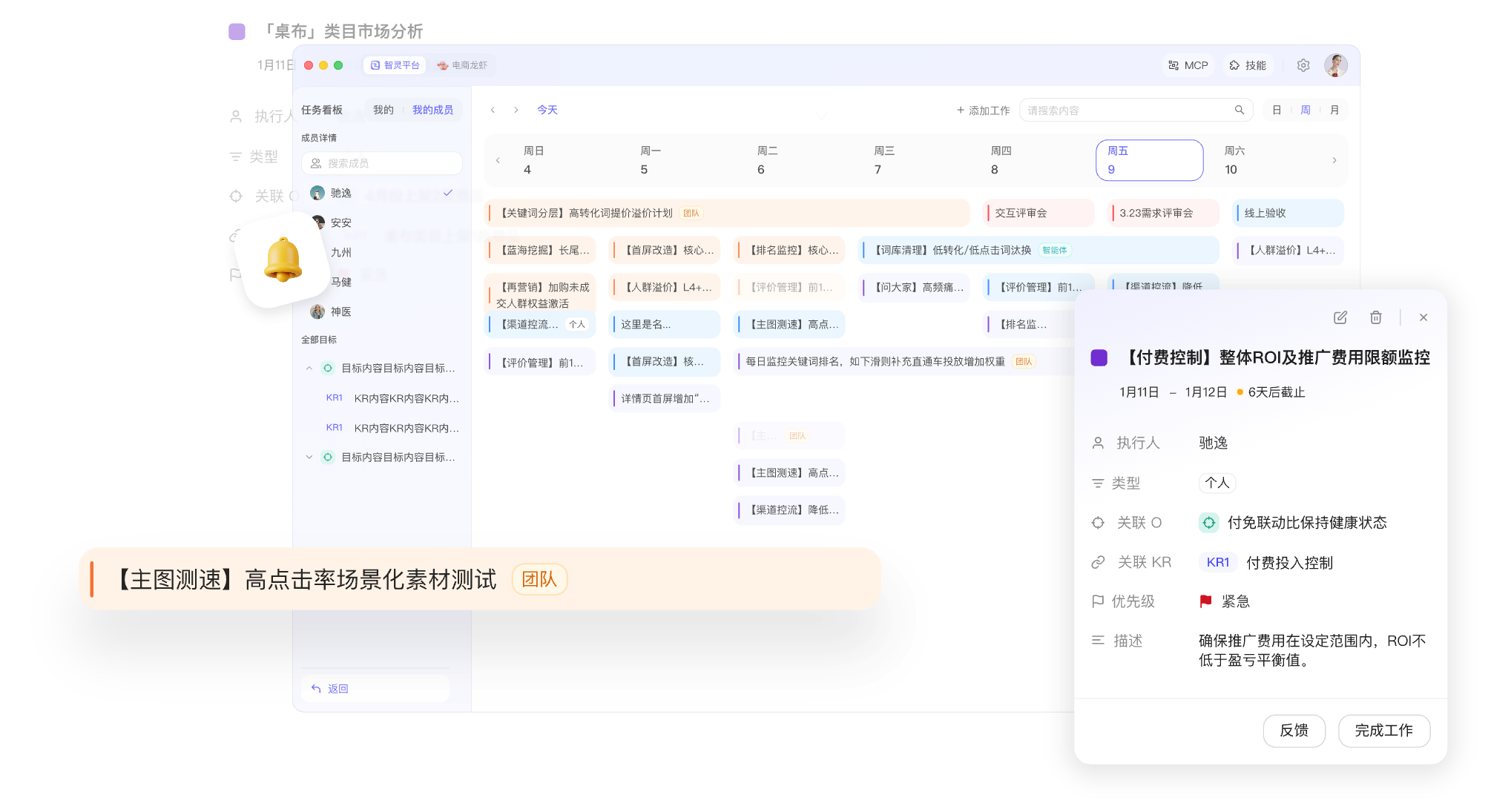Click the magnifier icon in the search bar

pyautogui.click(x=1239, y=109)
